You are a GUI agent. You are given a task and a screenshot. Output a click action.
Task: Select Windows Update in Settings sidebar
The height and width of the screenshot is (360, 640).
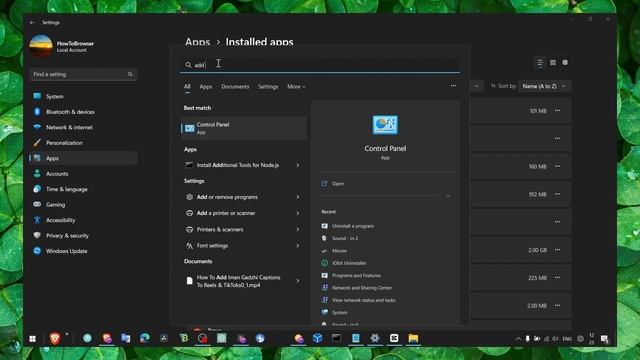83,251
